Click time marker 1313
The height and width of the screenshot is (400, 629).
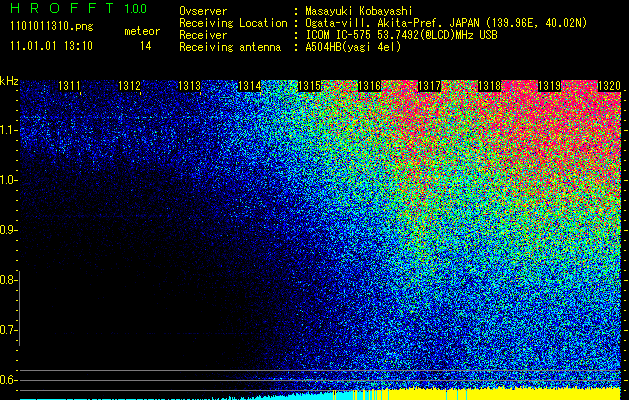click(189, 86)
